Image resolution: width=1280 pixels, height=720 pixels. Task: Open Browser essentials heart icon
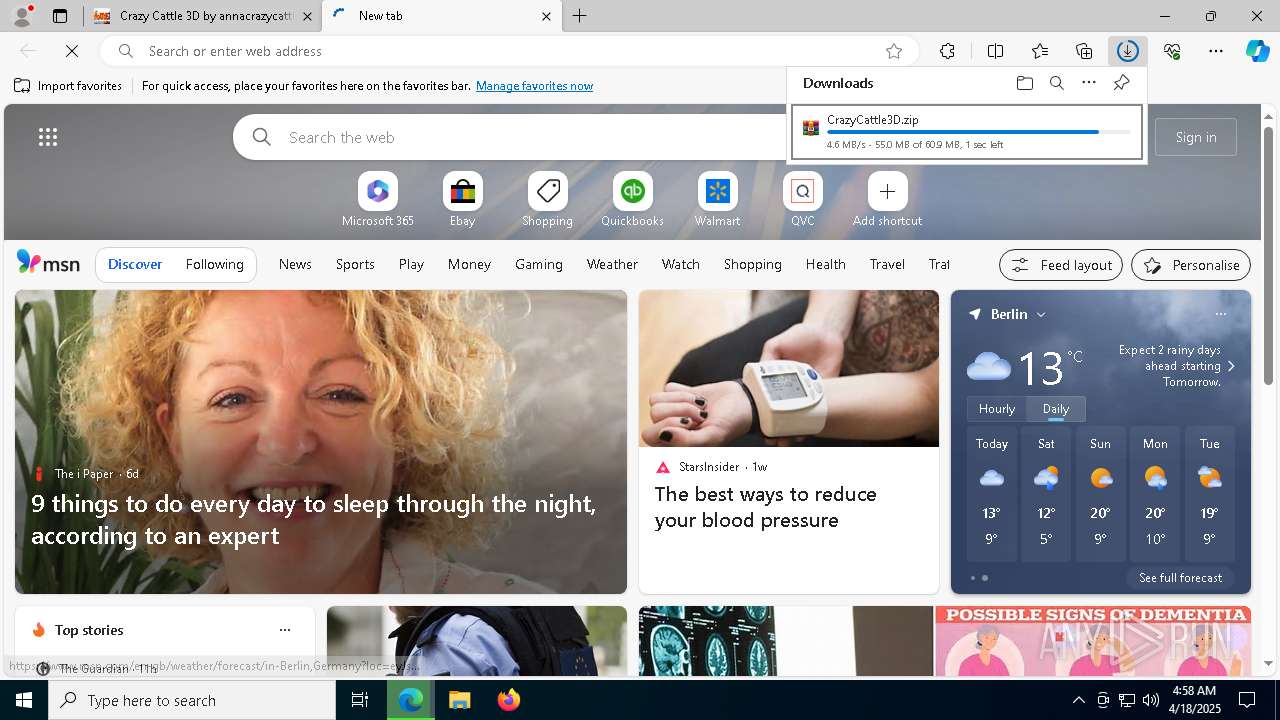pyautogui.click(x=1172, y=51)
